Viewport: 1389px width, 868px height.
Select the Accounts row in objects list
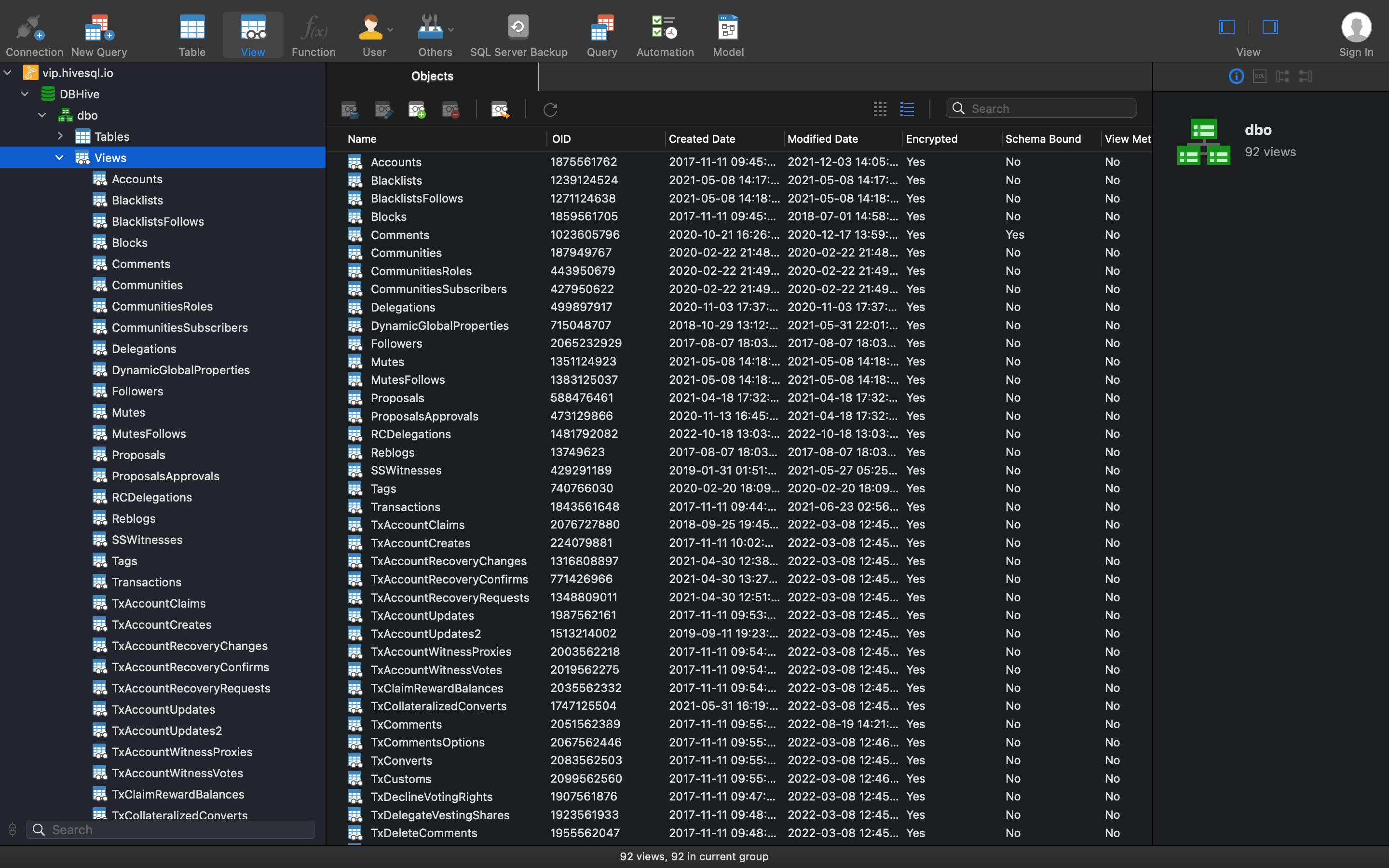pos(740,162)
